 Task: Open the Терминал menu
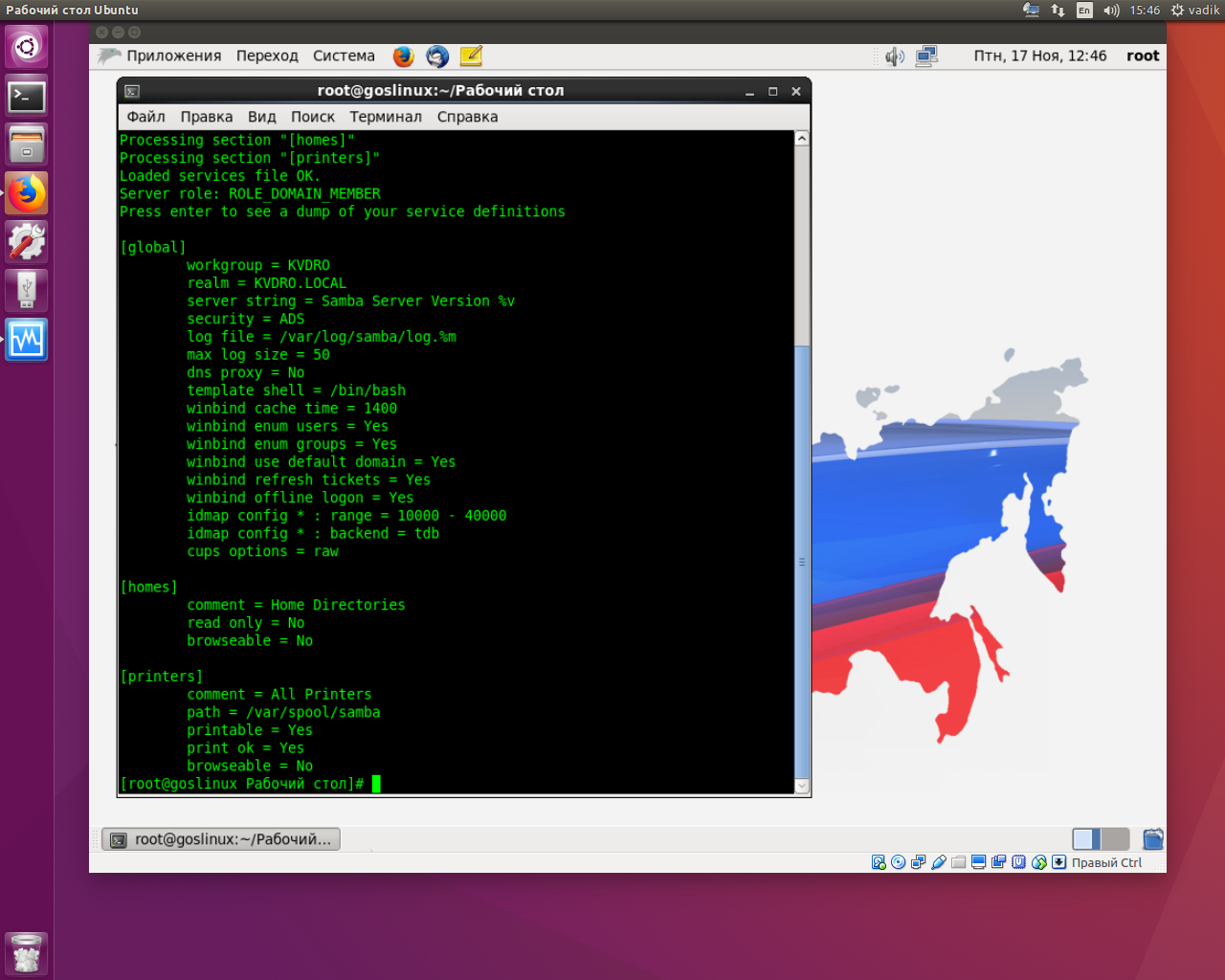pyautogui.click(x=386, y=117)
